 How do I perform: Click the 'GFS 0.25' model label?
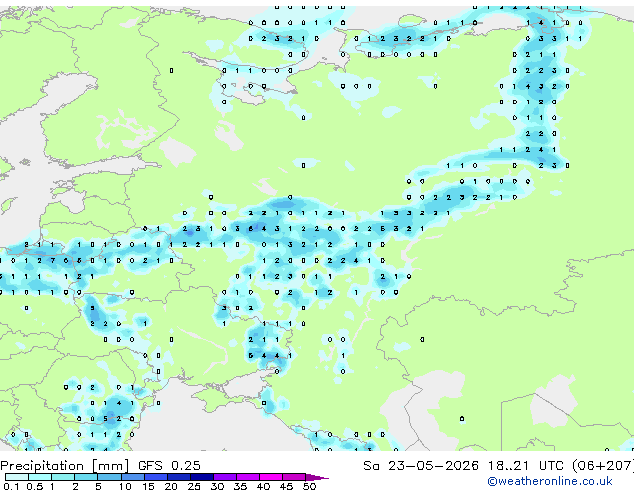169,465
